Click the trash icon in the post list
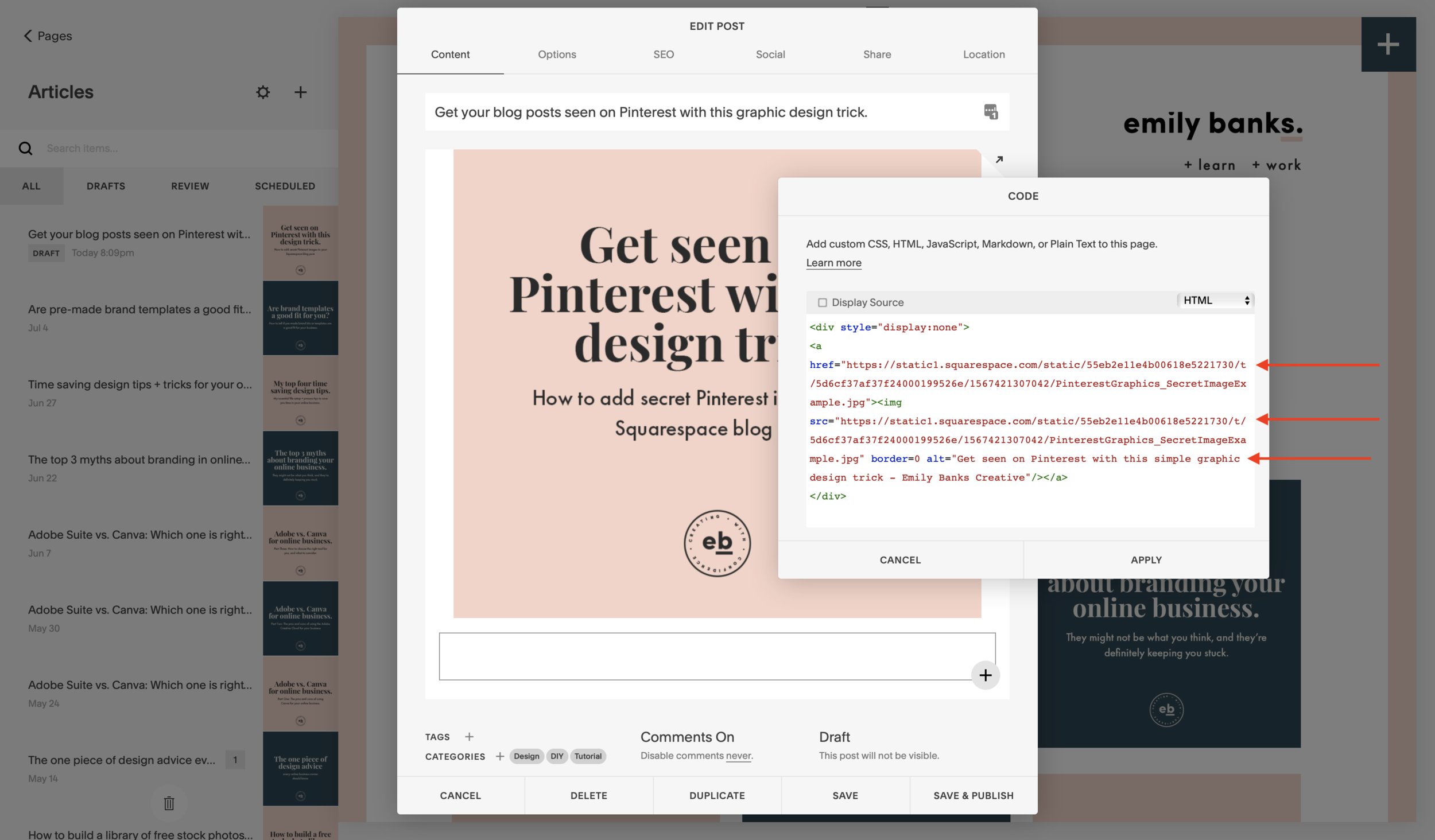The height and width of the screenshot is (840, 1435). tap(168, 803)
